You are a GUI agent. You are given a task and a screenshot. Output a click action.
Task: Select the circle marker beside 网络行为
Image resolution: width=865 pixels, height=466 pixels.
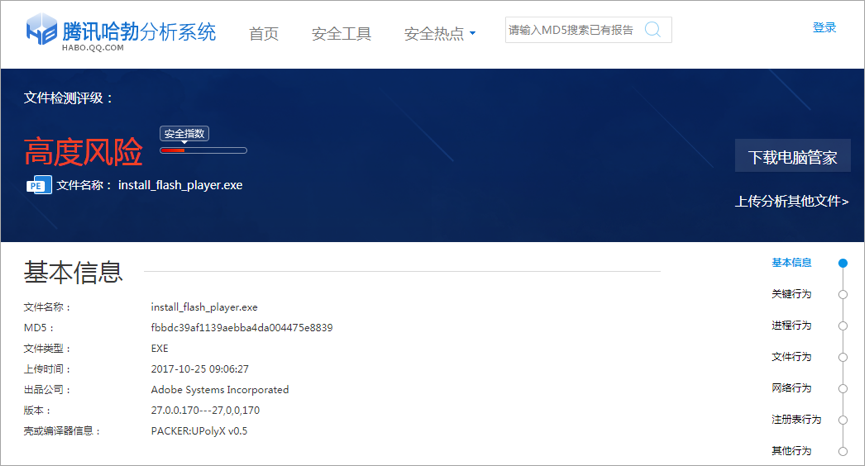(x=843, y=389)
